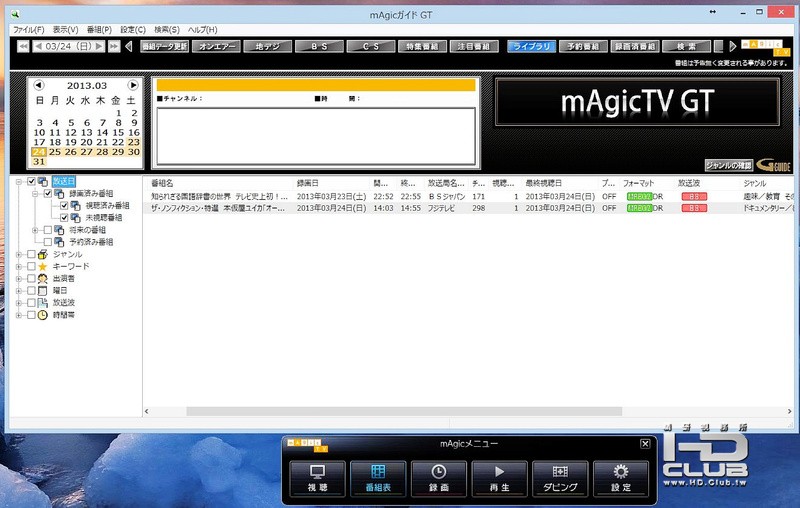Click the app icon in the title bar
Image resolution: width=800 pixels, height=508 pixels.
(x=15, y=15)
